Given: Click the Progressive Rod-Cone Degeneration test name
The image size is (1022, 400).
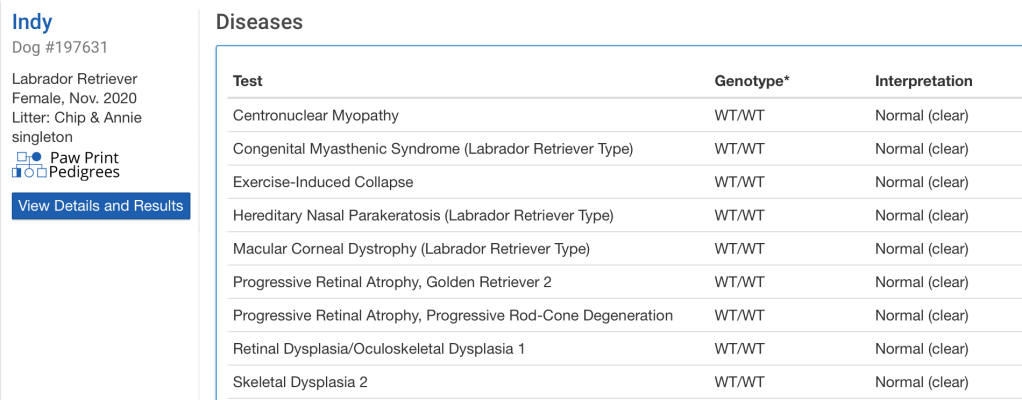Looking at the screenshot, I should 453,315.
